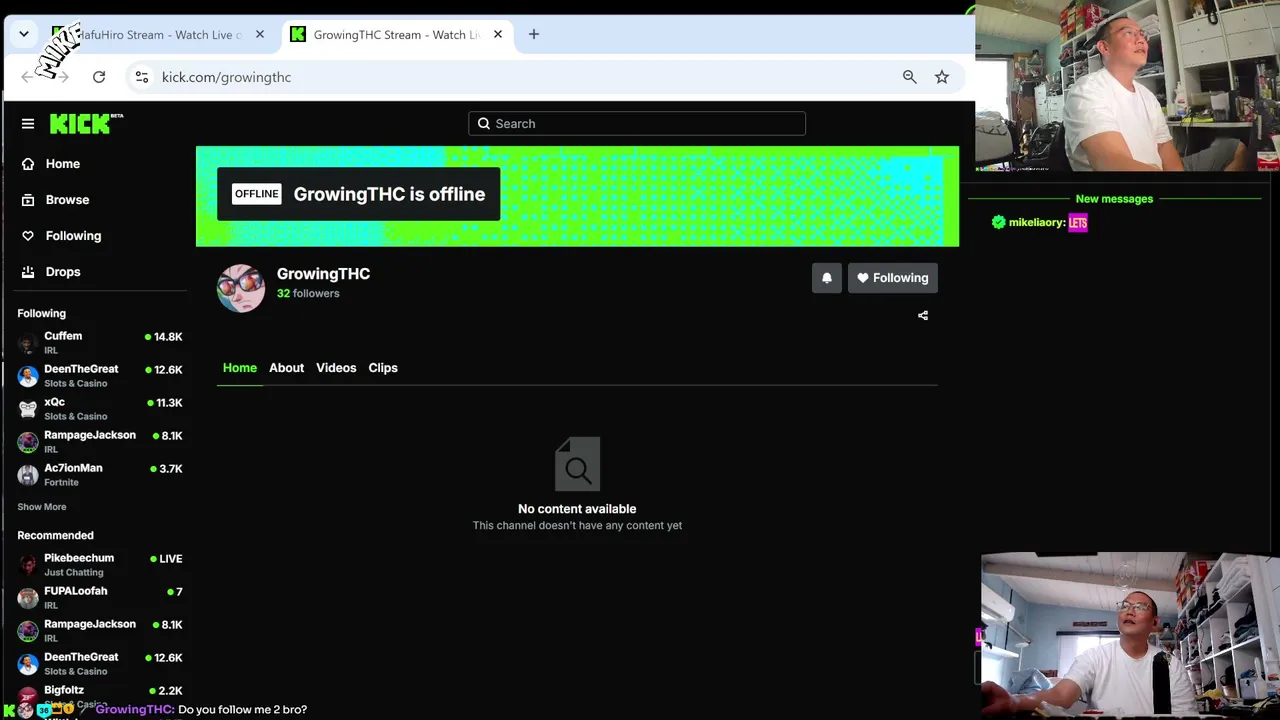Toggle the channel notification bell
Viewport: 1280px width, 720px height.
tap(827, 278)
